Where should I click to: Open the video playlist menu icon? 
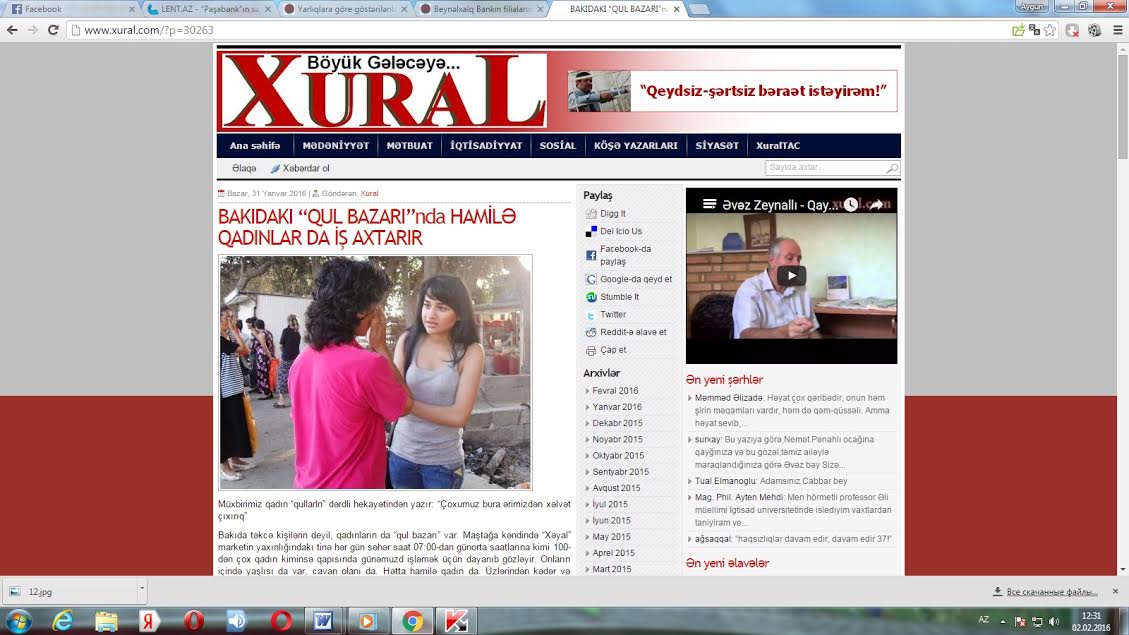coord(709,204)
